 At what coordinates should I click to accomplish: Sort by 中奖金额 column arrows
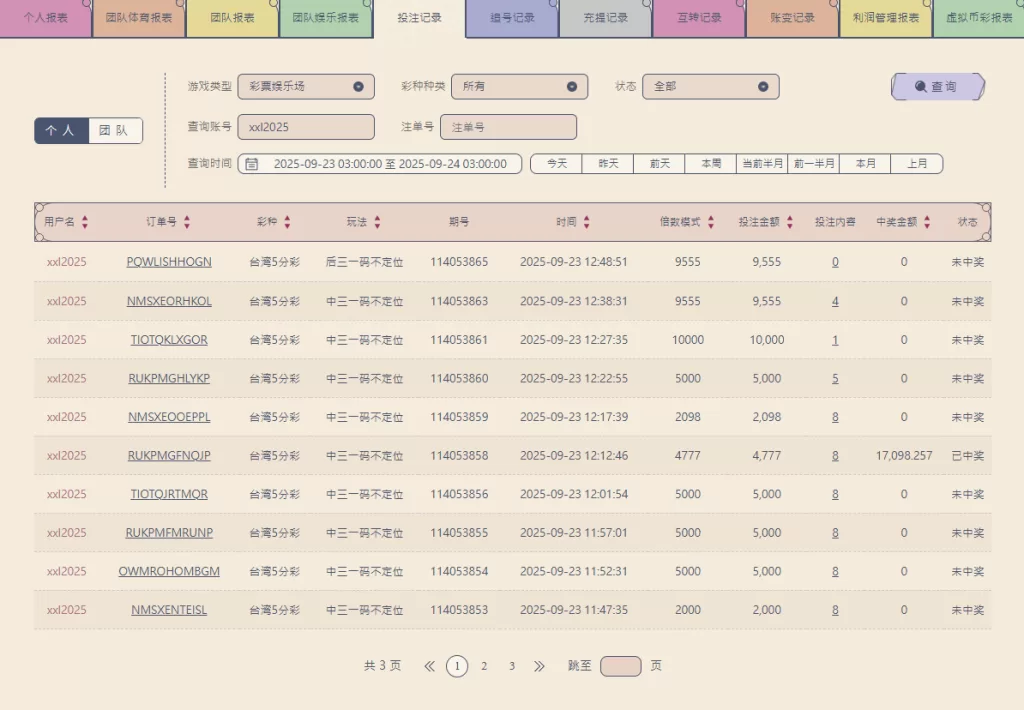927,222
